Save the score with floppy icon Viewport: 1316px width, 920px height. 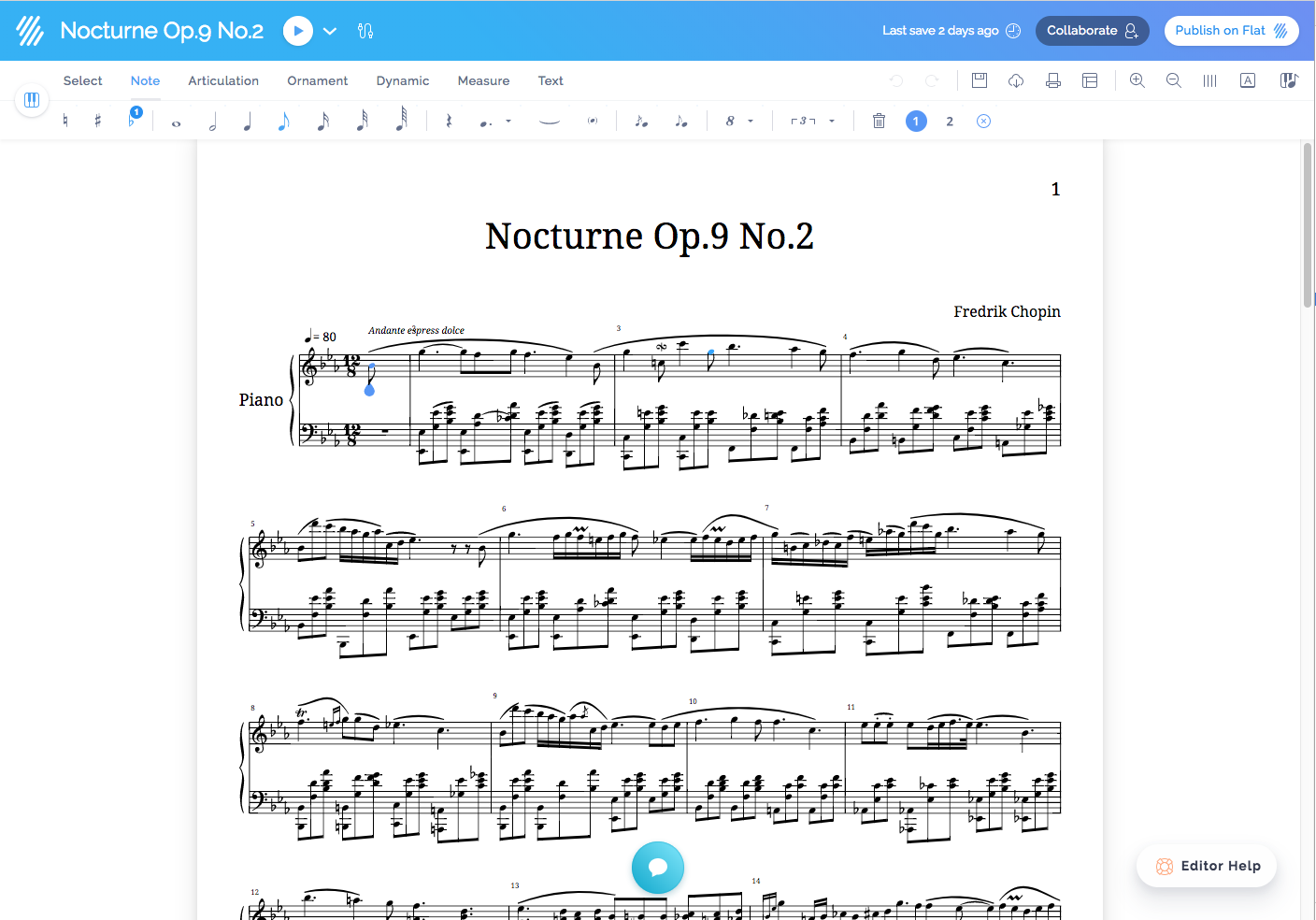coord(980,80)
